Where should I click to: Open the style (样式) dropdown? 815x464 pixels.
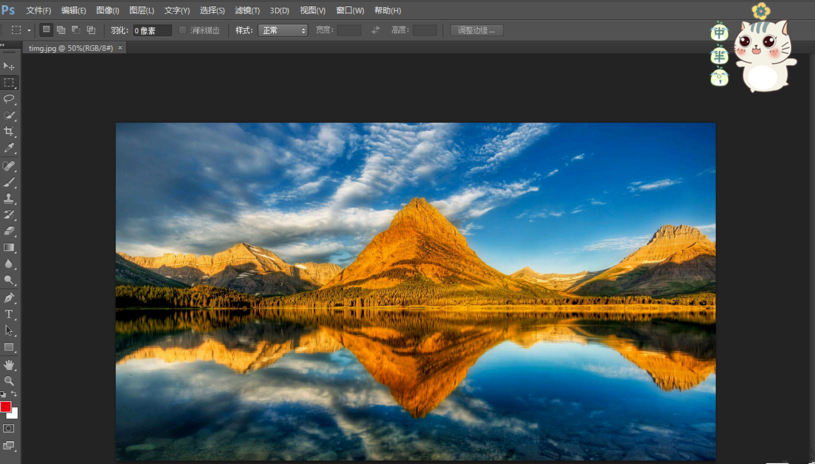tap(283, 30)
